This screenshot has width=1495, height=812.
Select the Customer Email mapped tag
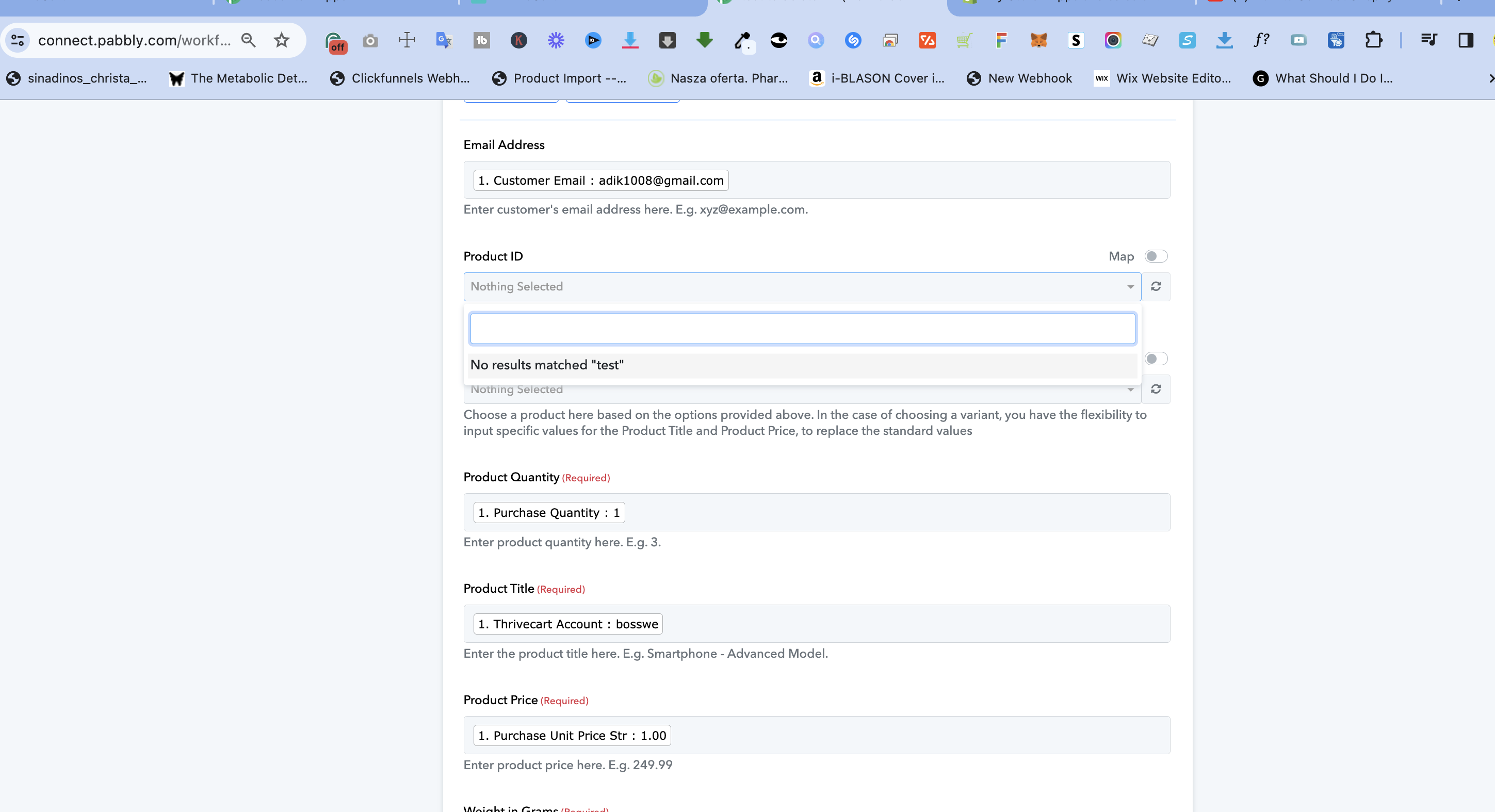click(x=600, y=181)
